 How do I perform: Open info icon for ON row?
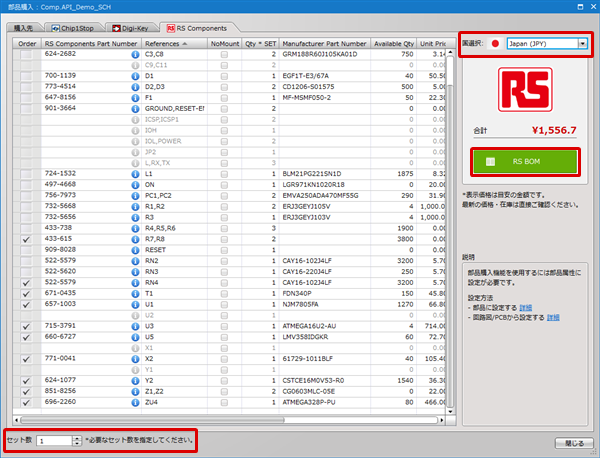coord(135,185)
